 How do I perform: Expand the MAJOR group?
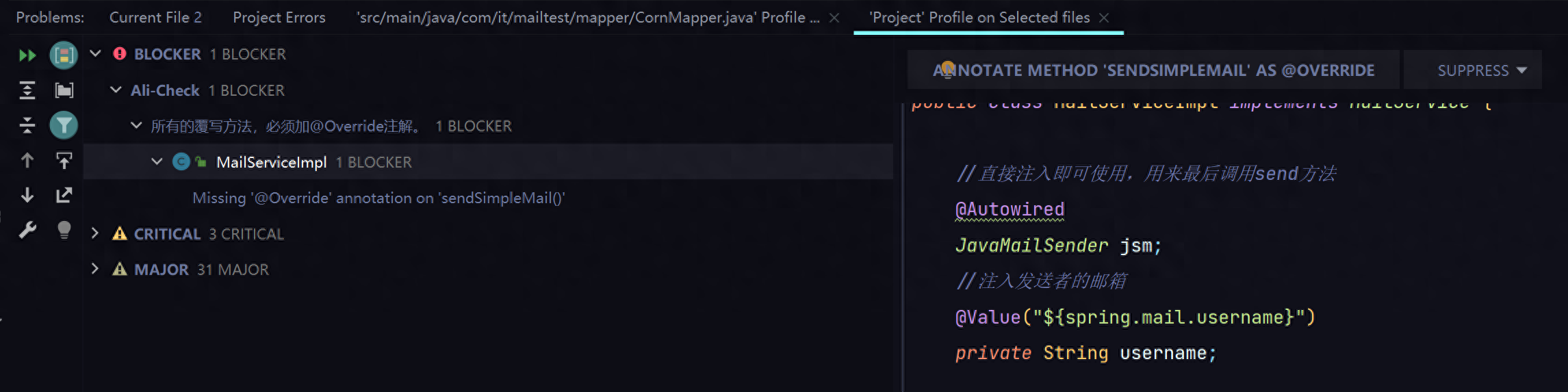pos(95,270)
